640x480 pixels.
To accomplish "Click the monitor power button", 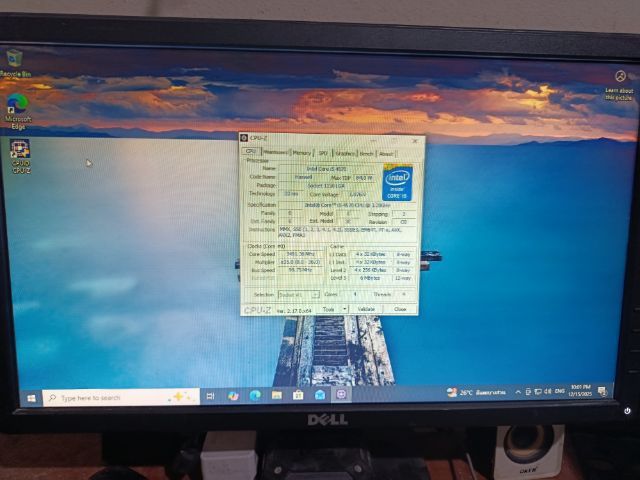I will (x=627, y=411).
